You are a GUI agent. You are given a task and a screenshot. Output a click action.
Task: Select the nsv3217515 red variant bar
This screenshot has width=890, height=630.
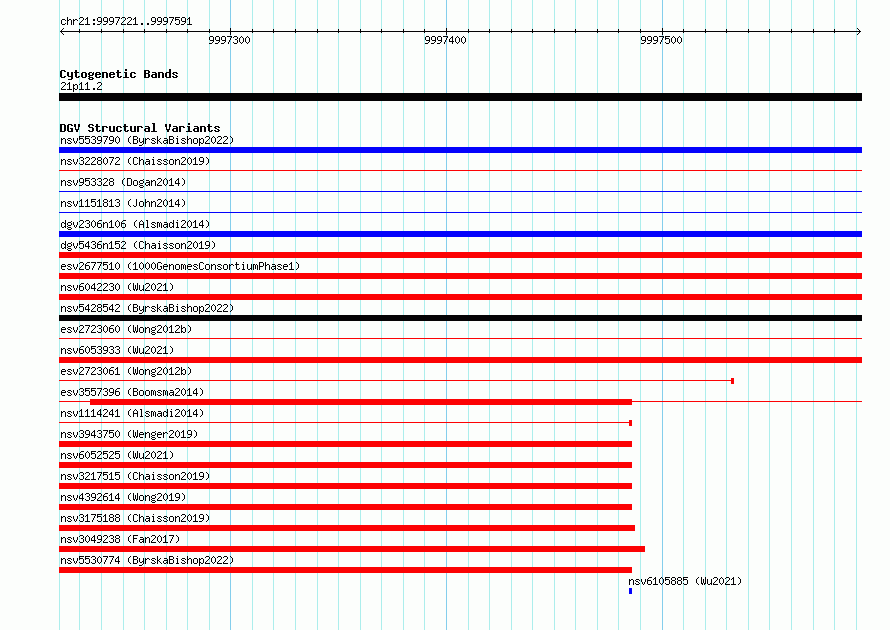346,486
